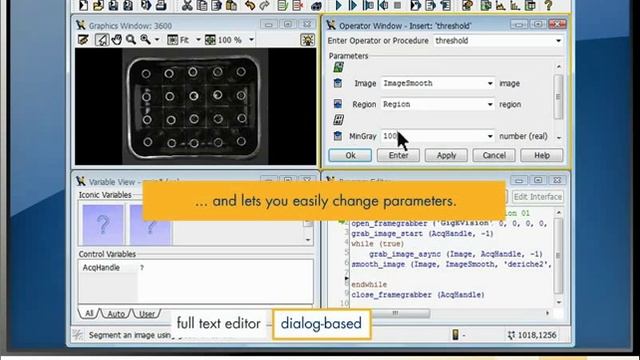Clear the Graphics Window with the eraser icon
The image size is (640, 360).
[83, 40]
